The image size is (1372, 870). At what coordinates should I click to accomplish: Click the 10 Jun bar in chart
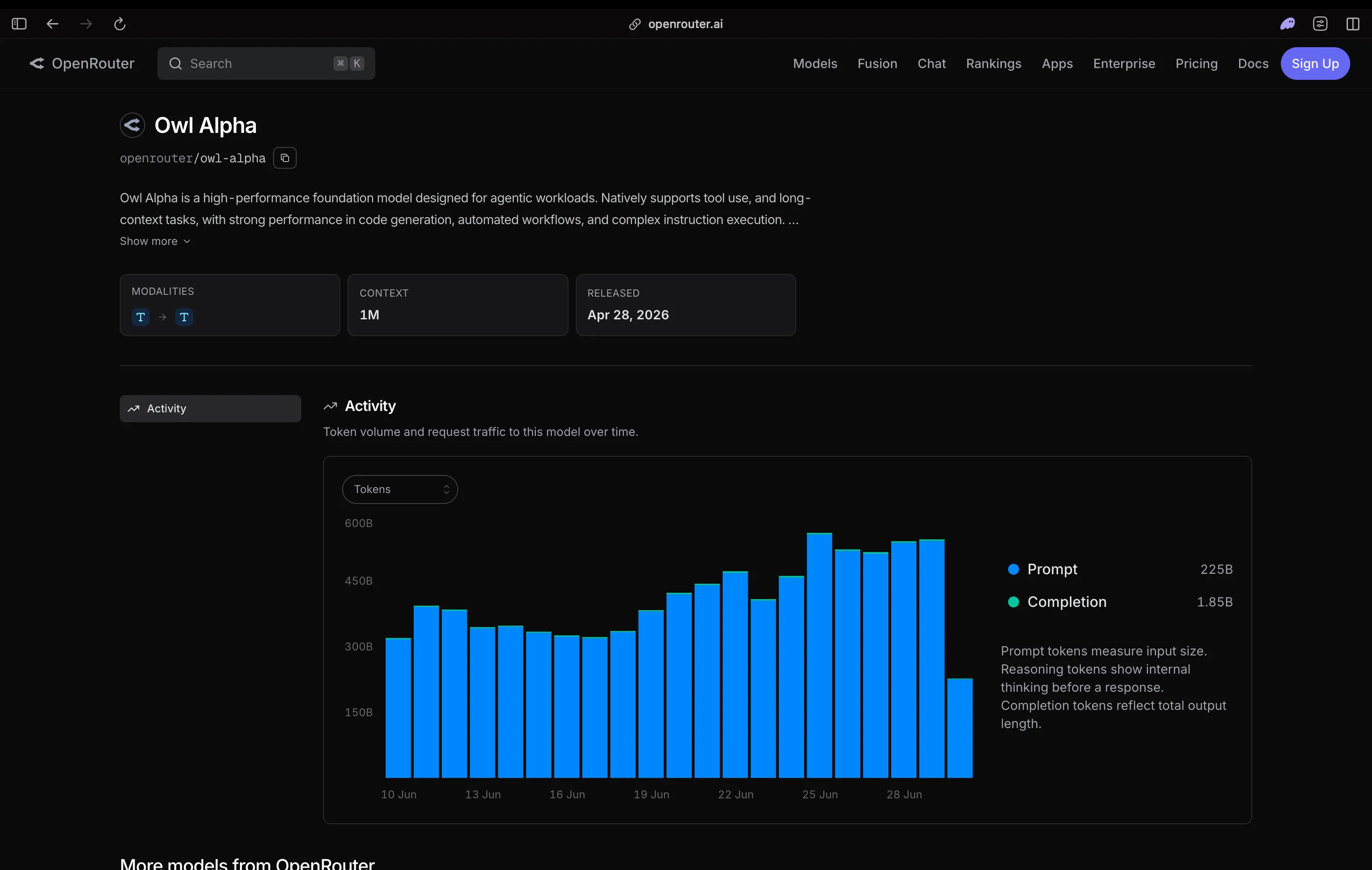click(x=398, y=708)
